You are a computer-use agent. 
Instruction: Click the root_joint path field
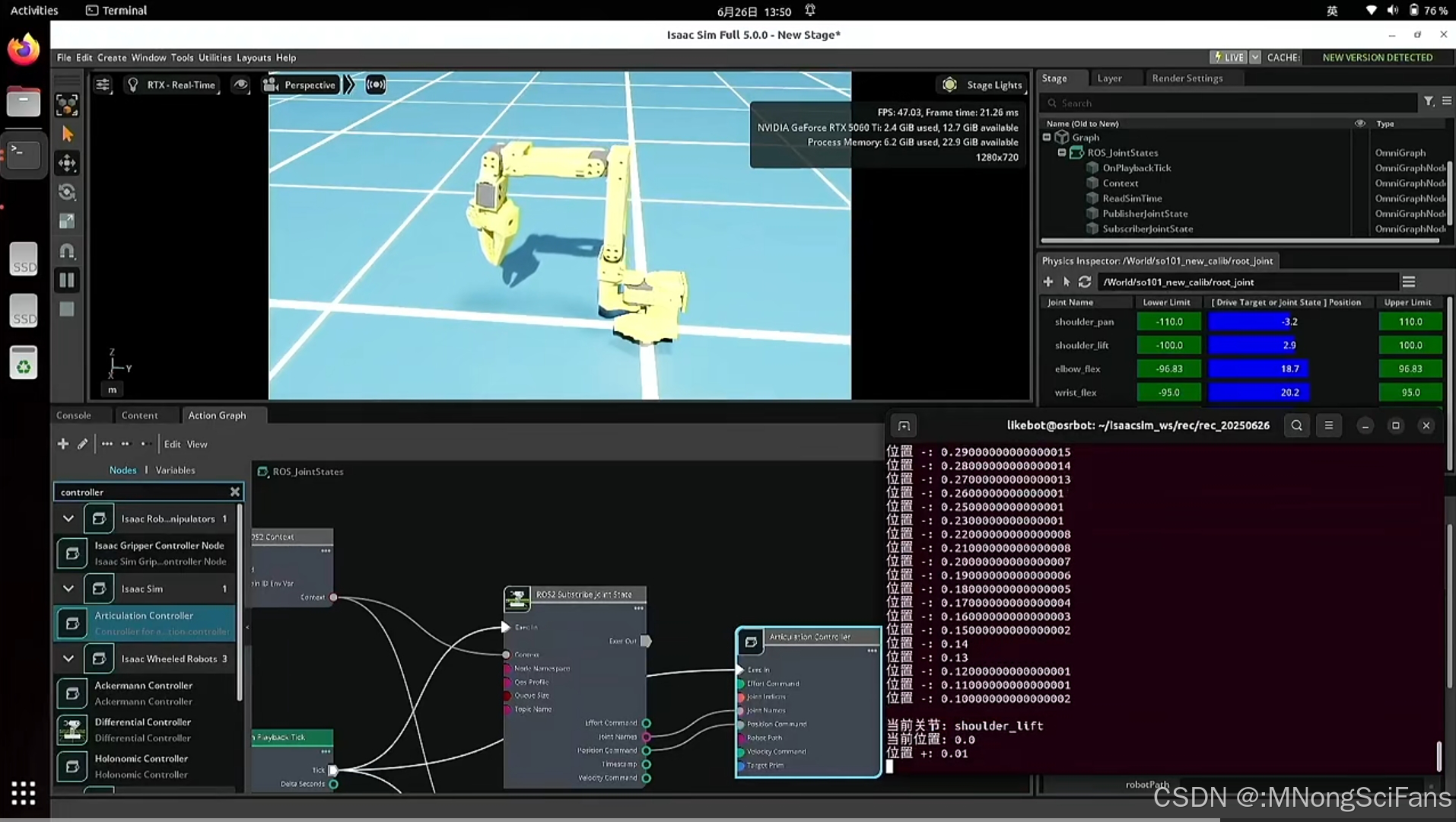coord(1248,282)
